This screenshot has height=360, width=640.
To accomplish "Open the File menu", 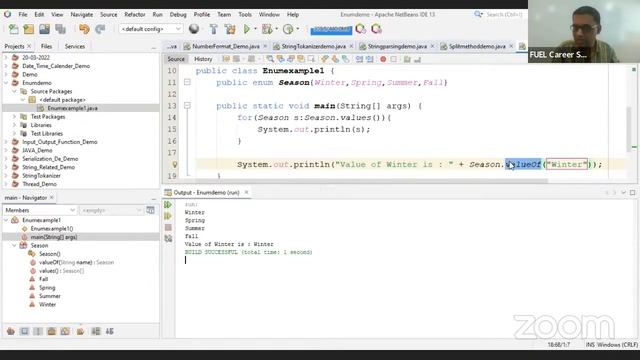I will (23, 14).
